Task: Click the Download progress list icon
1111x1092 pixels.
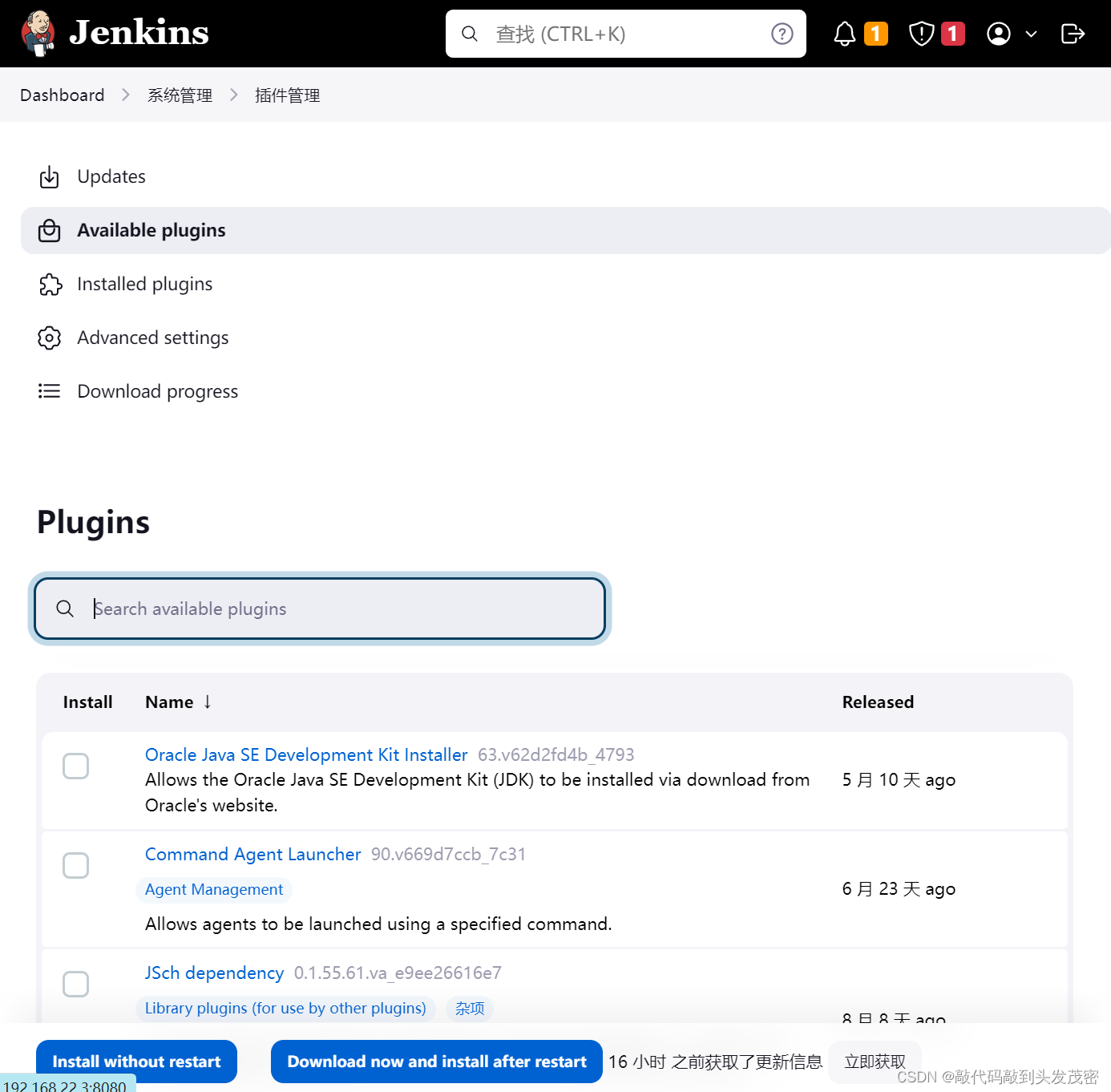Action: click(x=50, y=391)
